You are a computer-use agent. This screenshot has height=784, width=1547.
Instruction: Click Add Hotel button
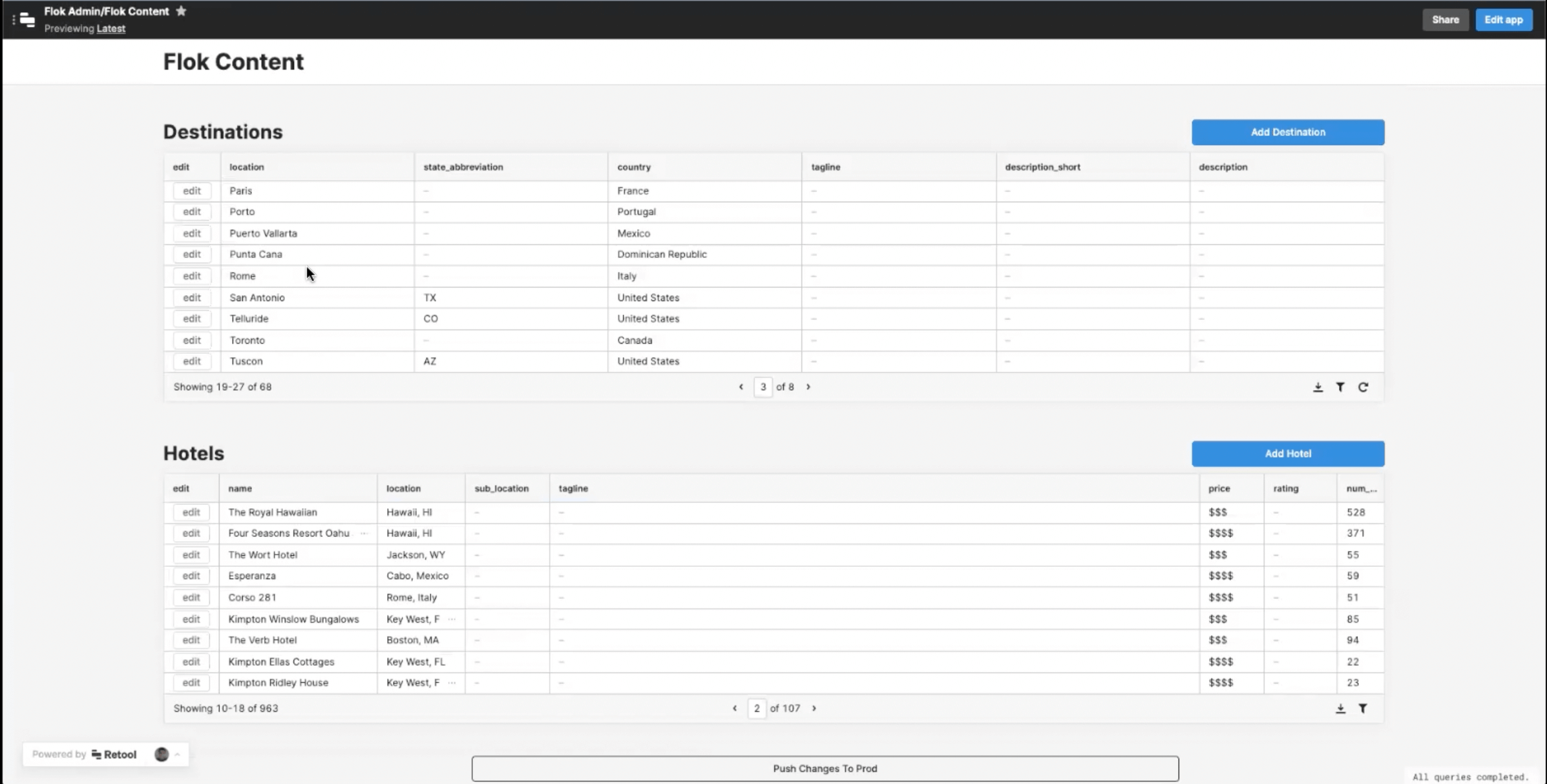pyautogui.click(x=1288, y=454)
